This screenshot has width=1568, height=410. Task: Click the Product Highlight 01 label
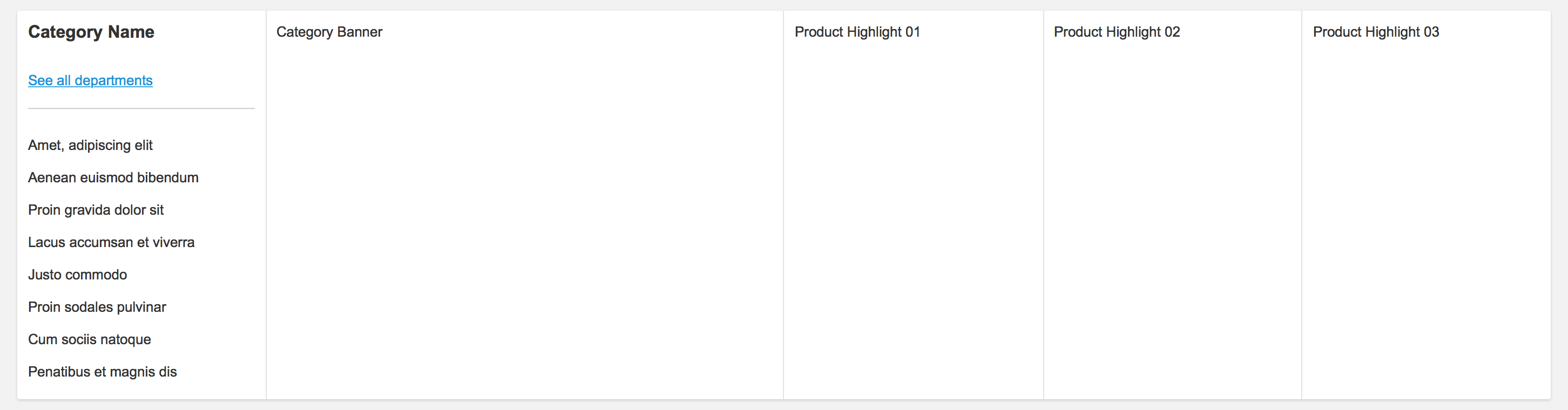pyautogui.click(x=857, y=32)
